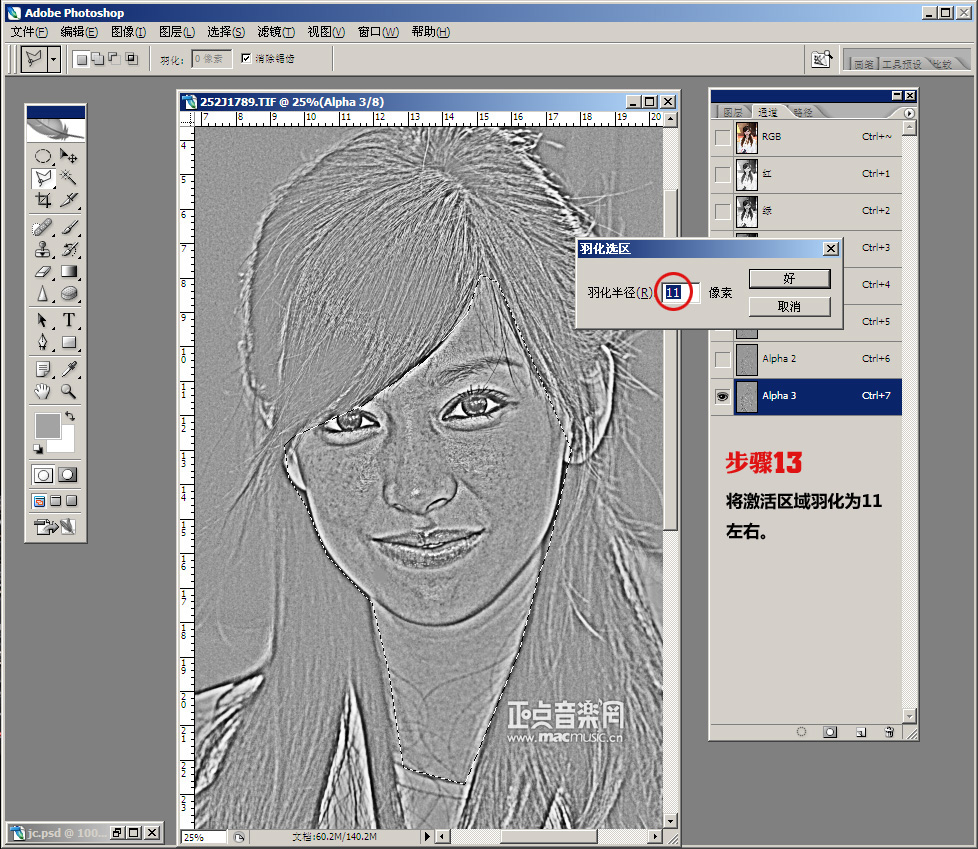The width and height of the screenshot is (978, 849).
Task: Click the gray foreground color swatch
Action: [48, 426]
